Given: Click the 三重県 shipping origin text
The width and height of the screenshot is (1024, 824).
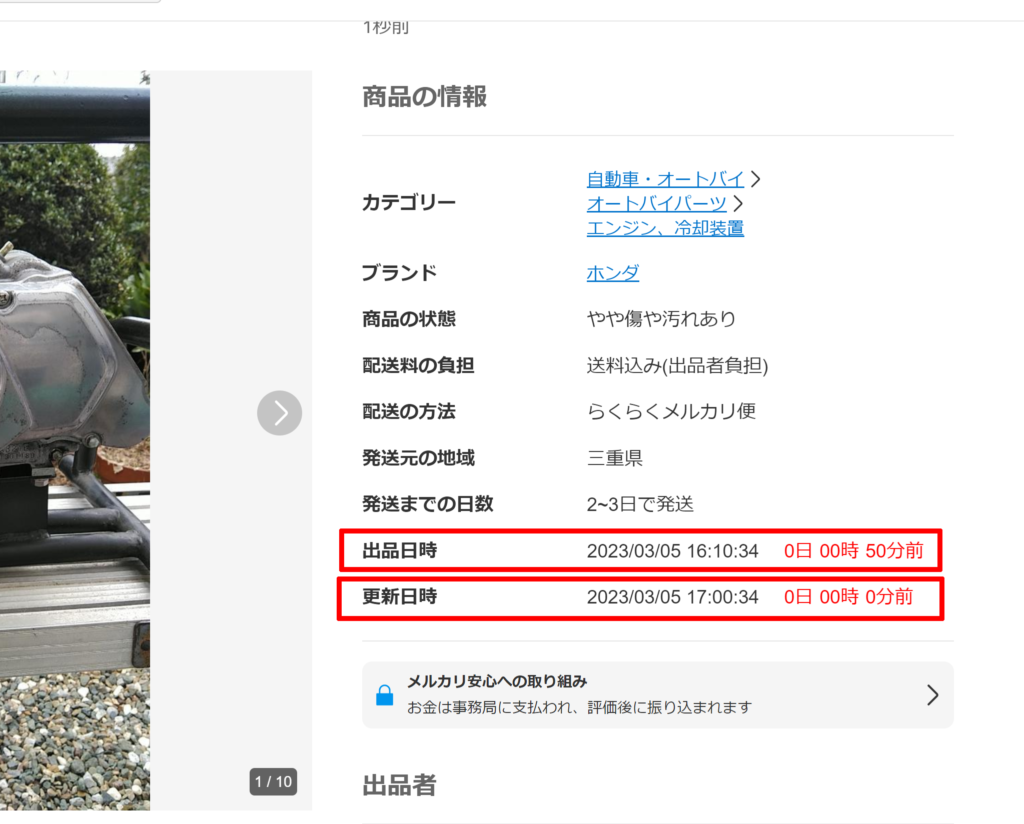Looking at the screenshot, I should coord(614,458).
